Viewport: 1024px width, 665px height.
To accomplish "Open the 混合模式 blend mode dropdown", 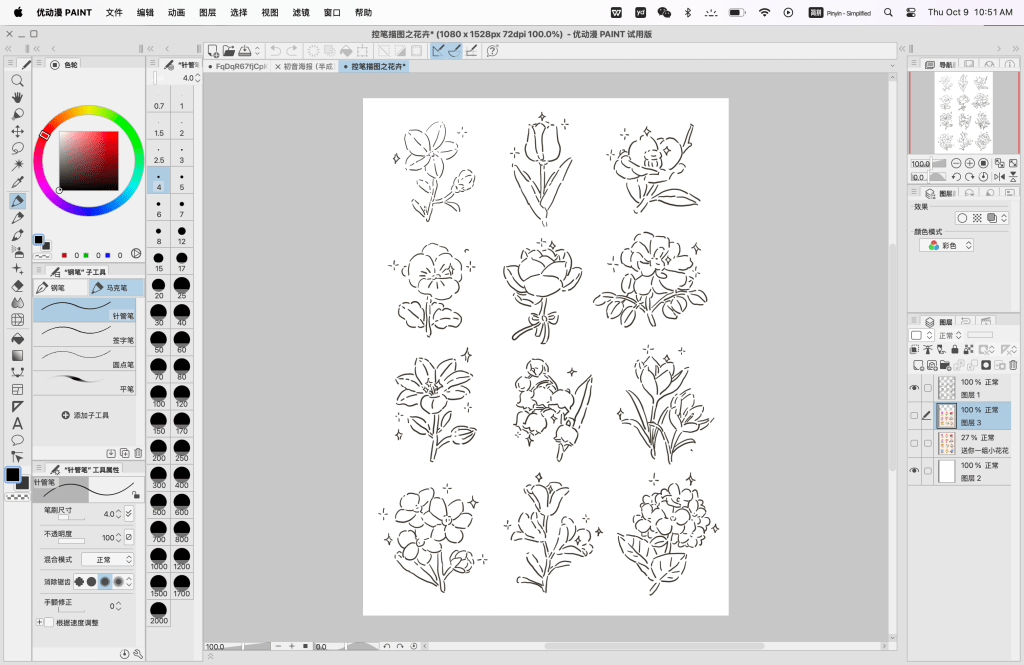I will tap(108, 560).
